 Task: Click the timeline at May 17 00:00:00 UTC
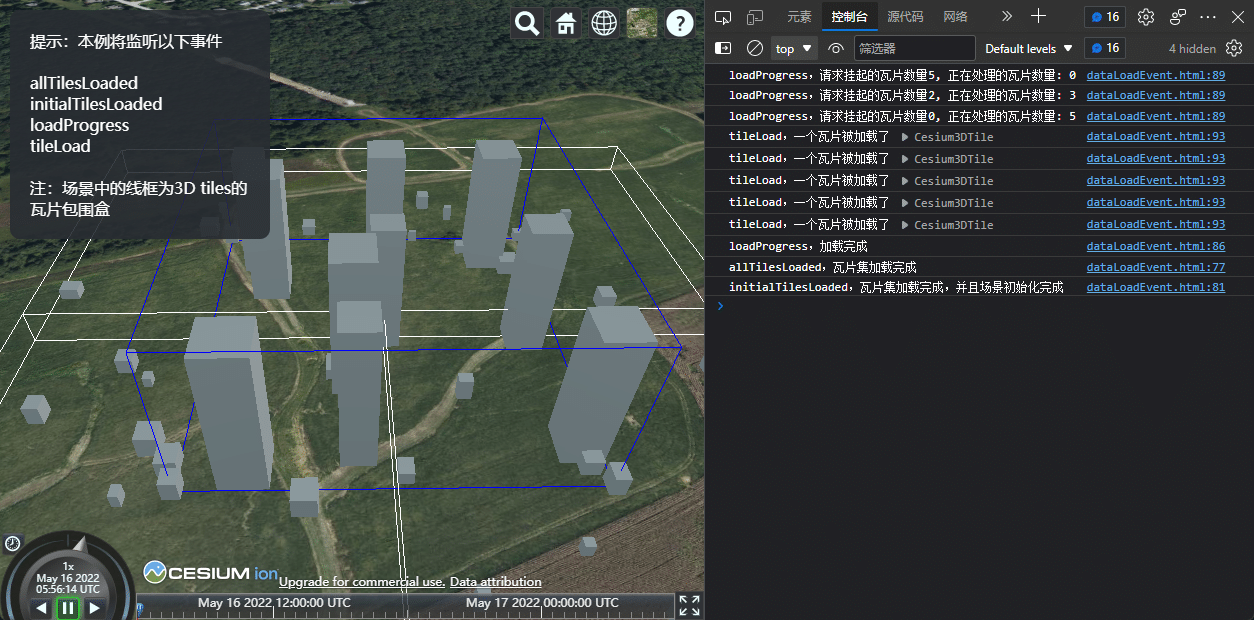pyautogui.click(x=542, y=603)
